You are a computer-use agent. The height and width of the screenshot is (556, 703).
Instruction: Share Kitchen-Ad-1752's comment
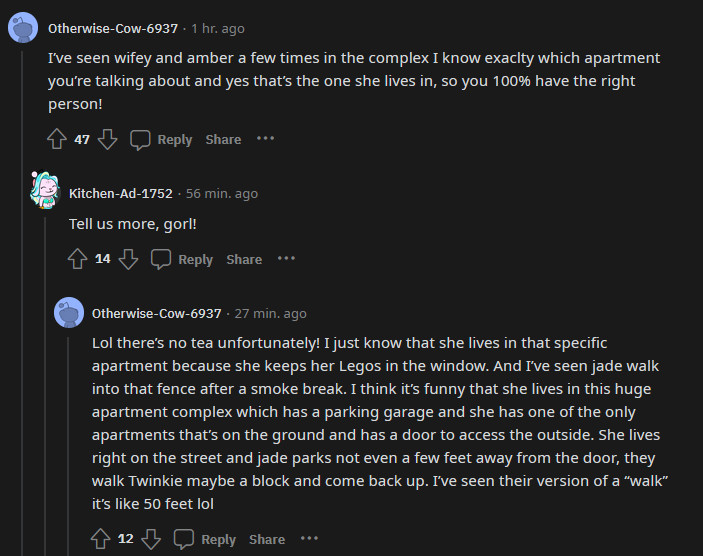[244, 259]
